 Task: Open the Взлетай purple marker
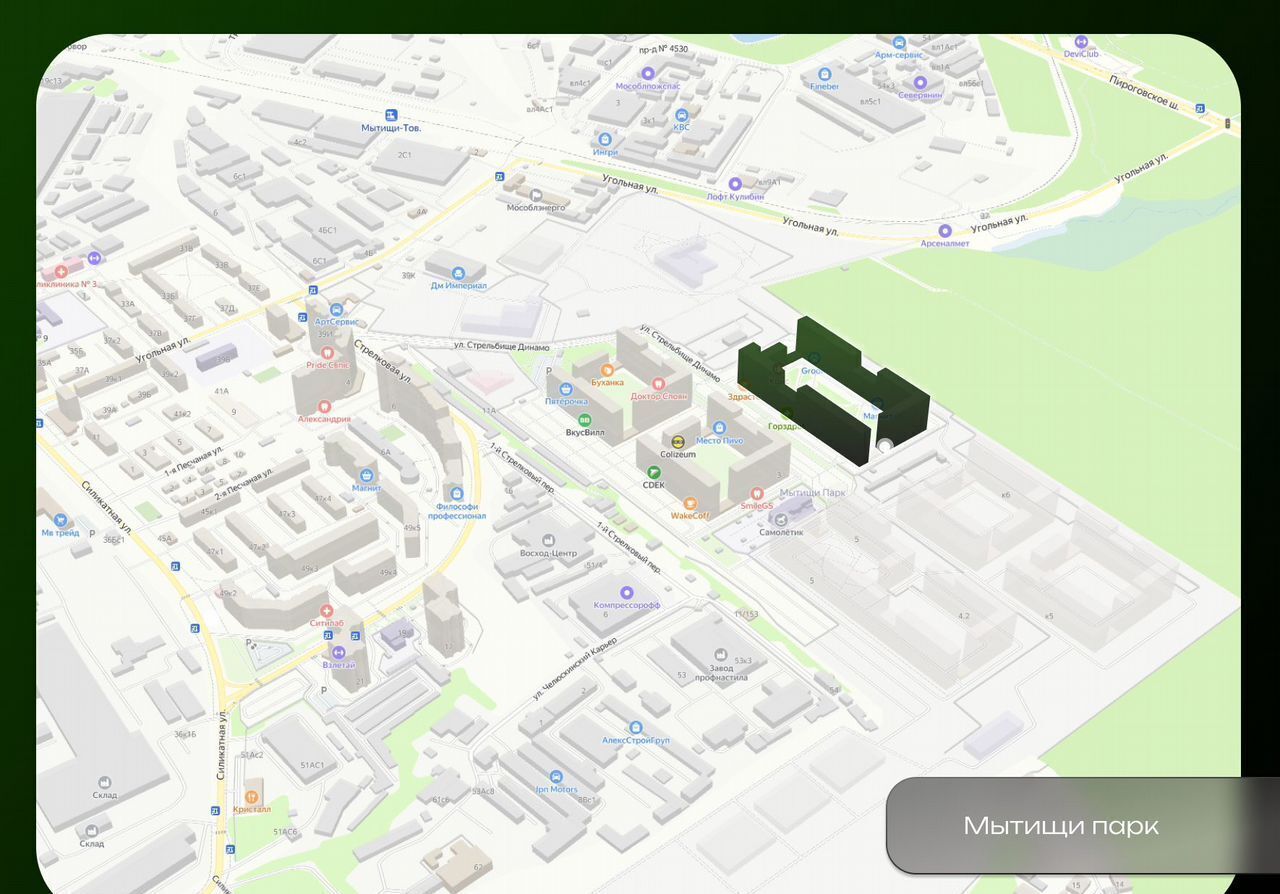click(339, 652)
